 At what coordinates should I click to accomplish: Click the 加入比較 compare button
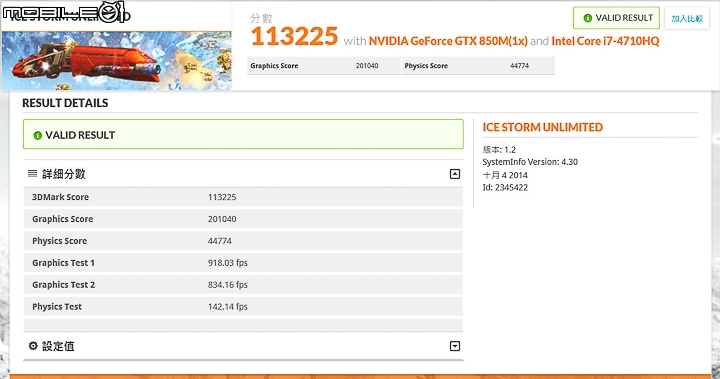click(687, 18)
